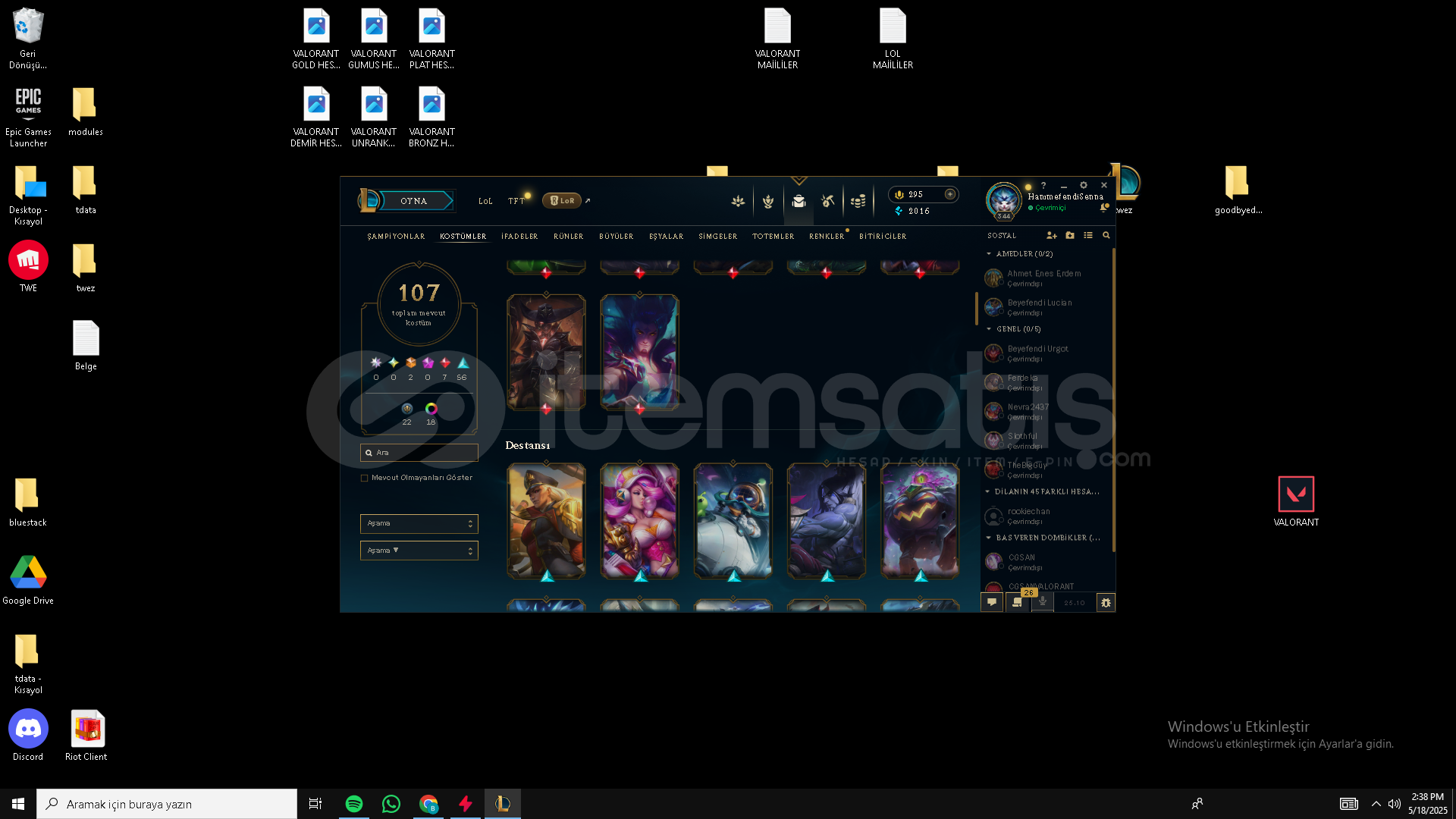This screenshot has width=1456, height=819.
Task: Open the Collection backpack icon
Action: pos(799,202)
